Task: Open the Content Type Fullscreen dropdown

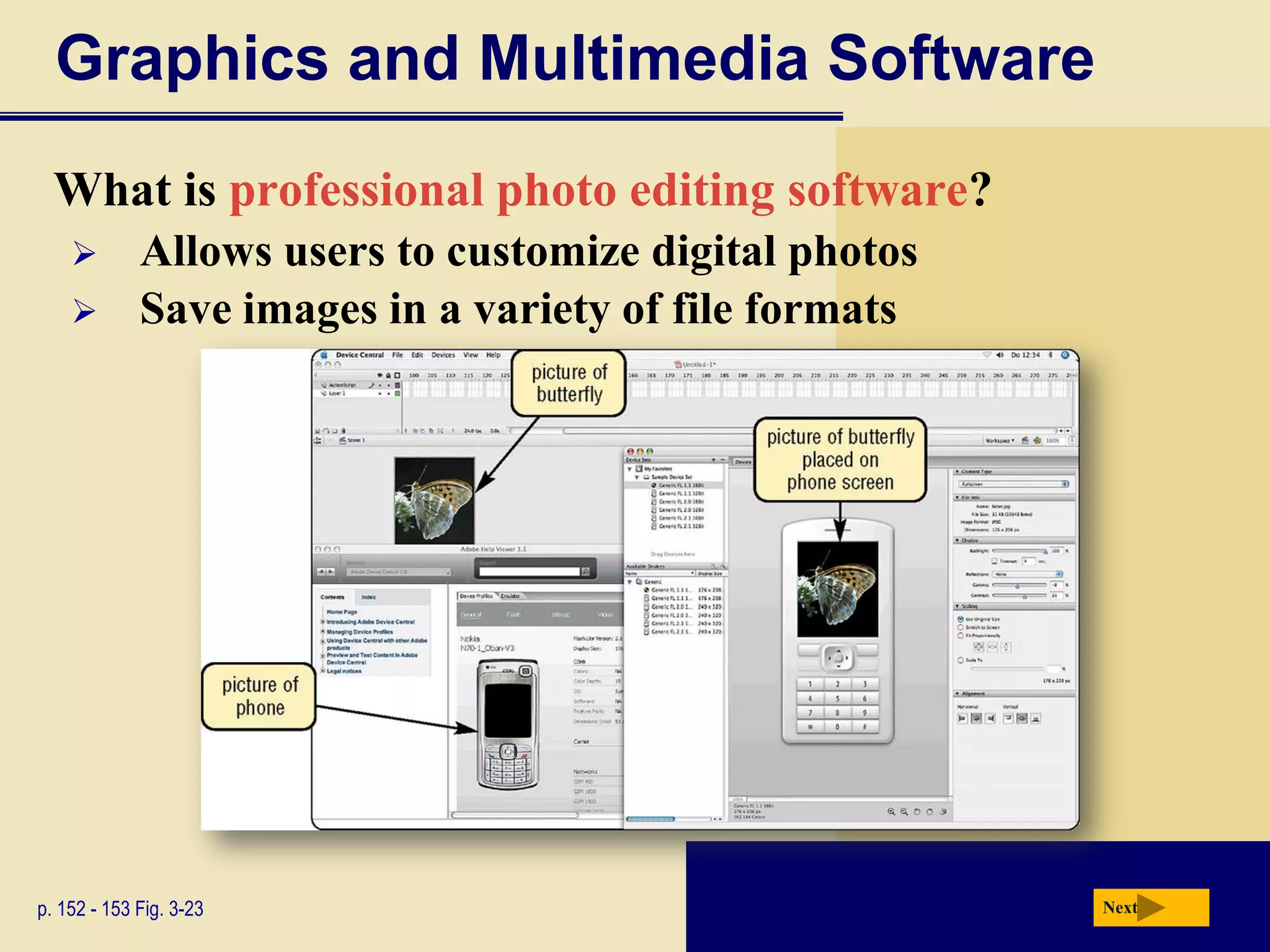Action: click(1014, 484)
